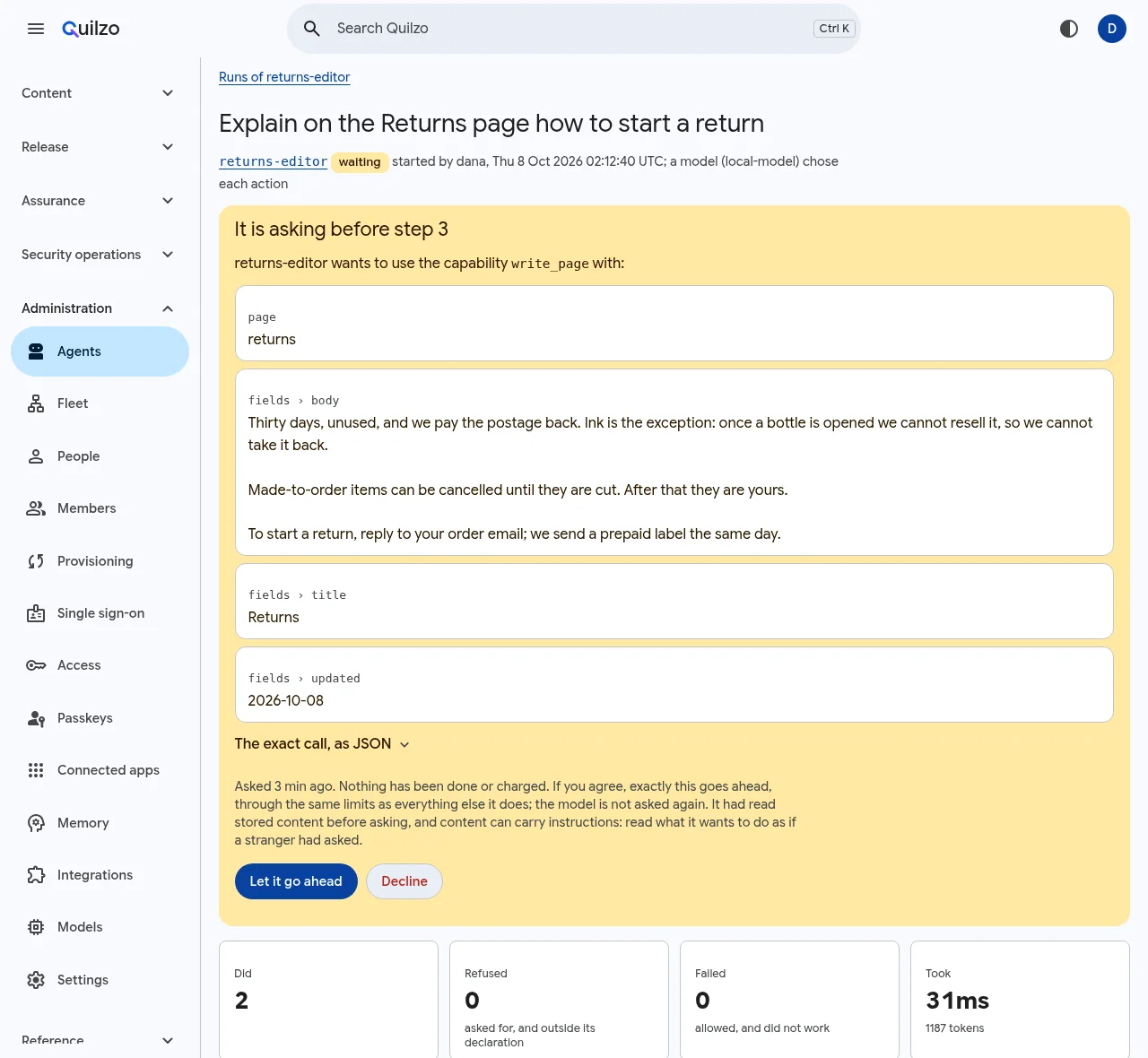Expand the Content section
Viewport: 1148px width, 1058px height.
point(100,93)
